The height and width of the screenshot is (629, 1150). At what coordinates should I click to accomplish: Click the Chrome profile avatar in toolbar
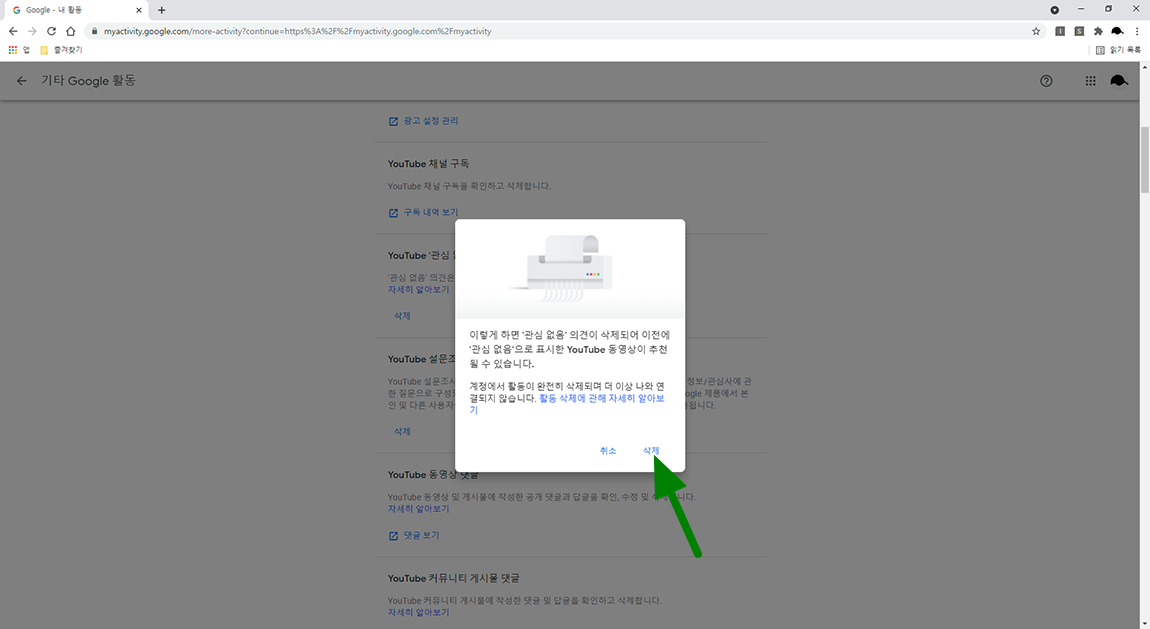pos(1117,31)
